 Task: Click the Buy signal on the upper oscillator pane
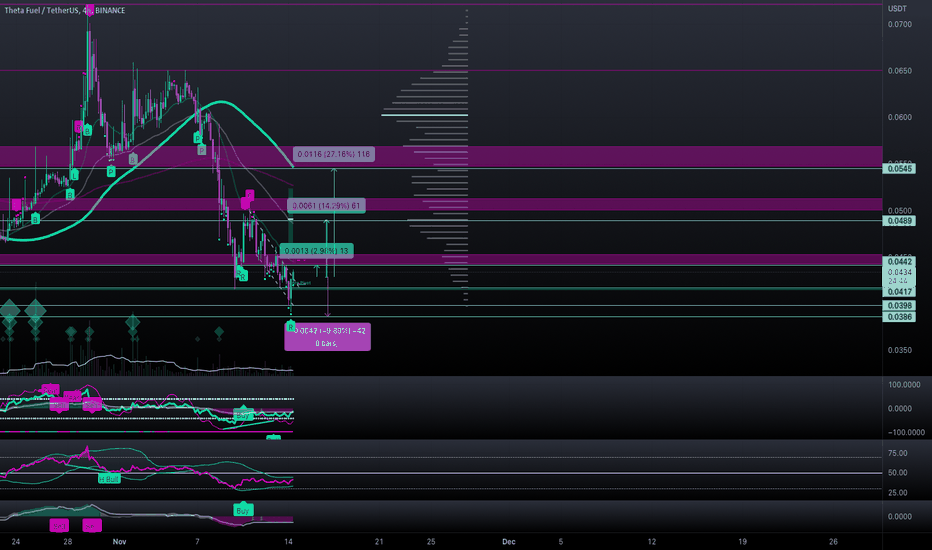tap(243, 414)
